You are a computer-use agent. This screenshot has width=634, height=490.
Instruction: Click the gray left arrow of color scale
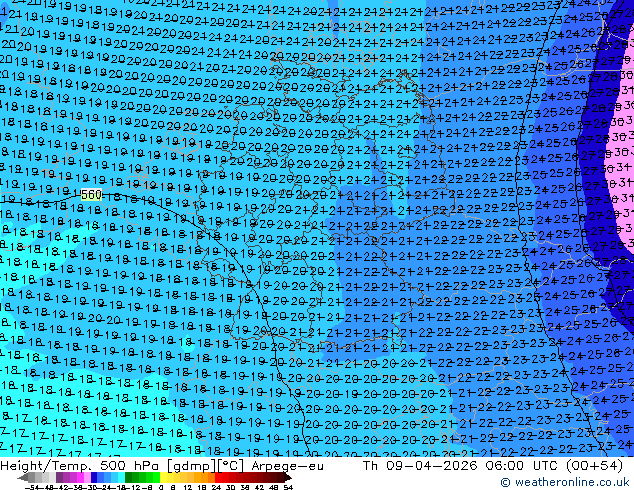23,478
